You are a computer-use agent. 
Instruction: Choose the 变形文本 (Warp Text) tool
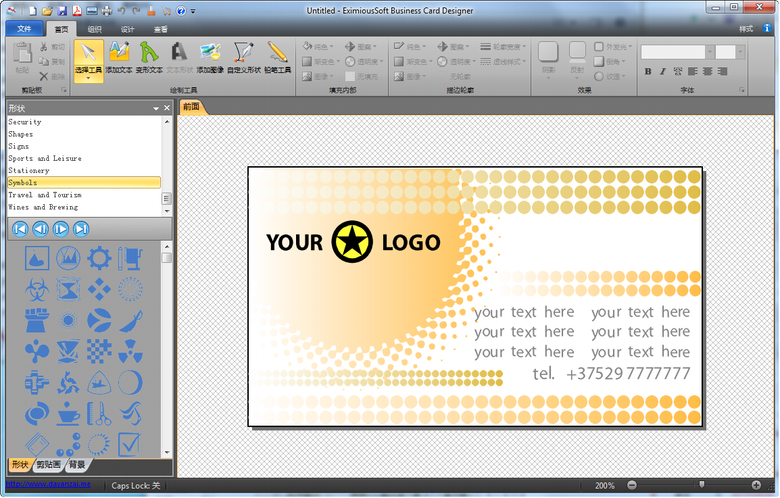tap(149, 56)
